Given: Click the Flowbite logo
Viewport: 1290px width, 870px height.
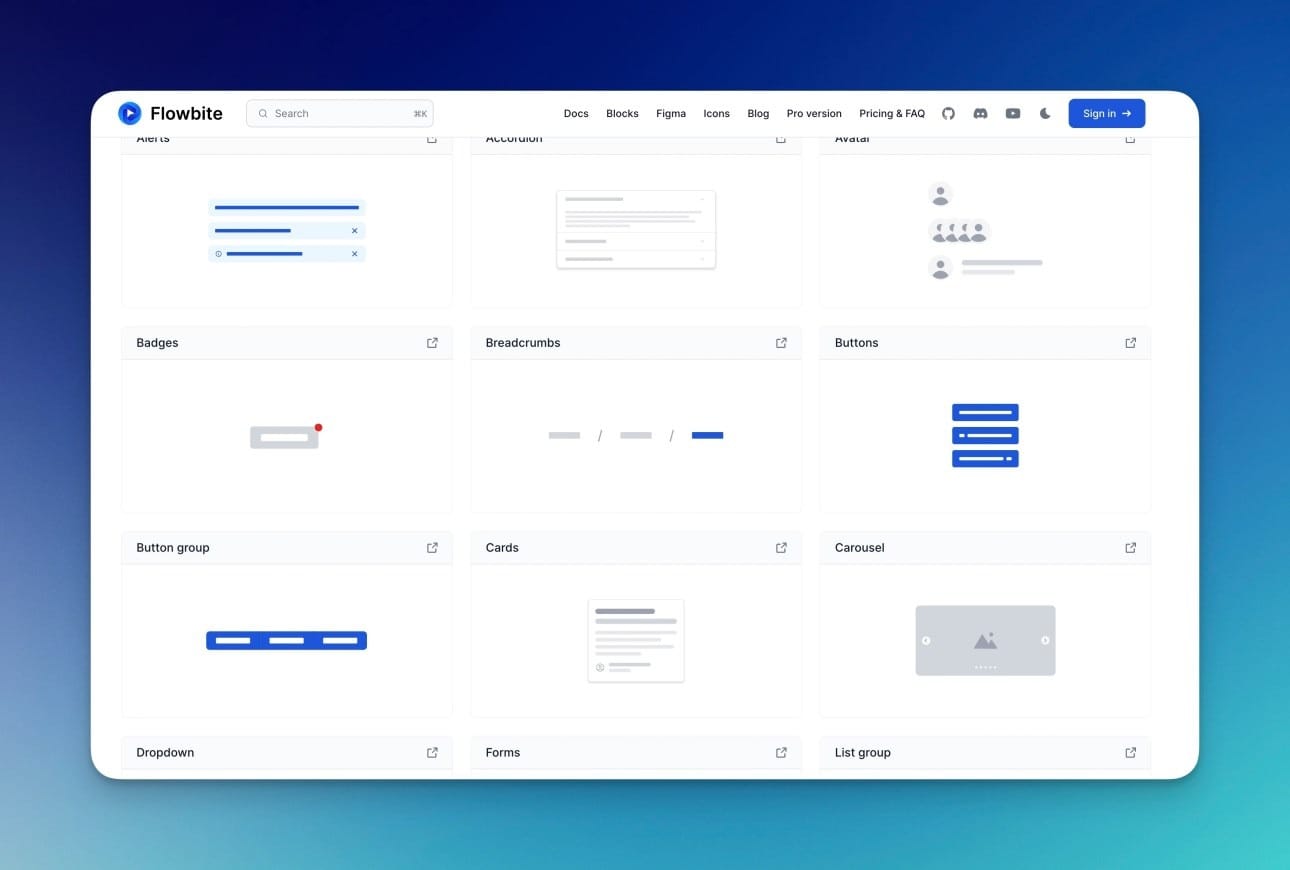Looking at the screenshot, I should pyautogui.click(x=170, y=113).
